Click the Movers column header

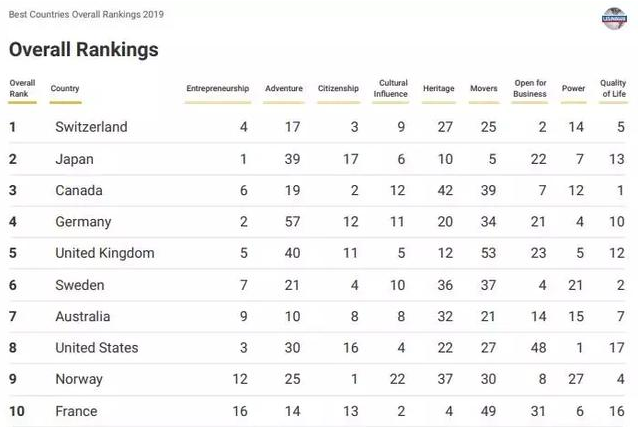(x=484, y=89)
